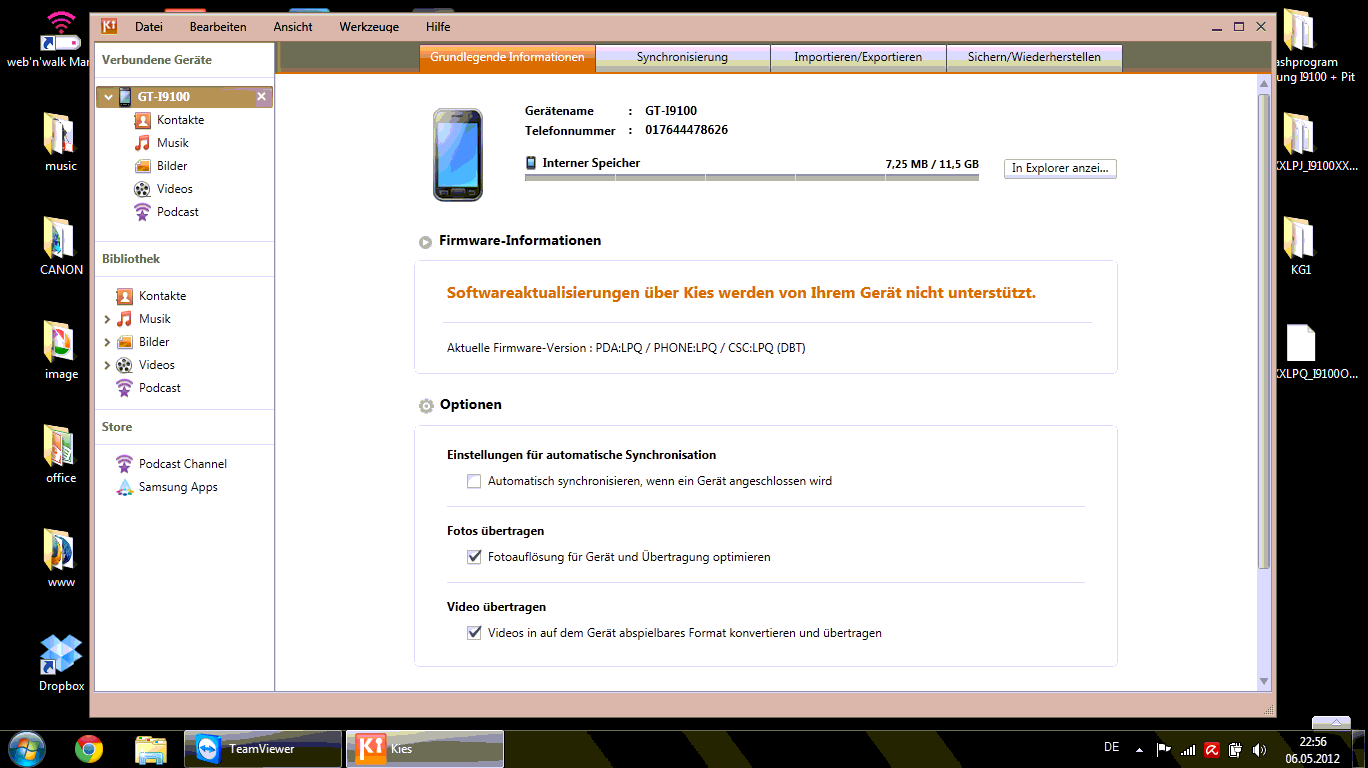Click the Videos reel icon under GT-I9100

point(142,189)
